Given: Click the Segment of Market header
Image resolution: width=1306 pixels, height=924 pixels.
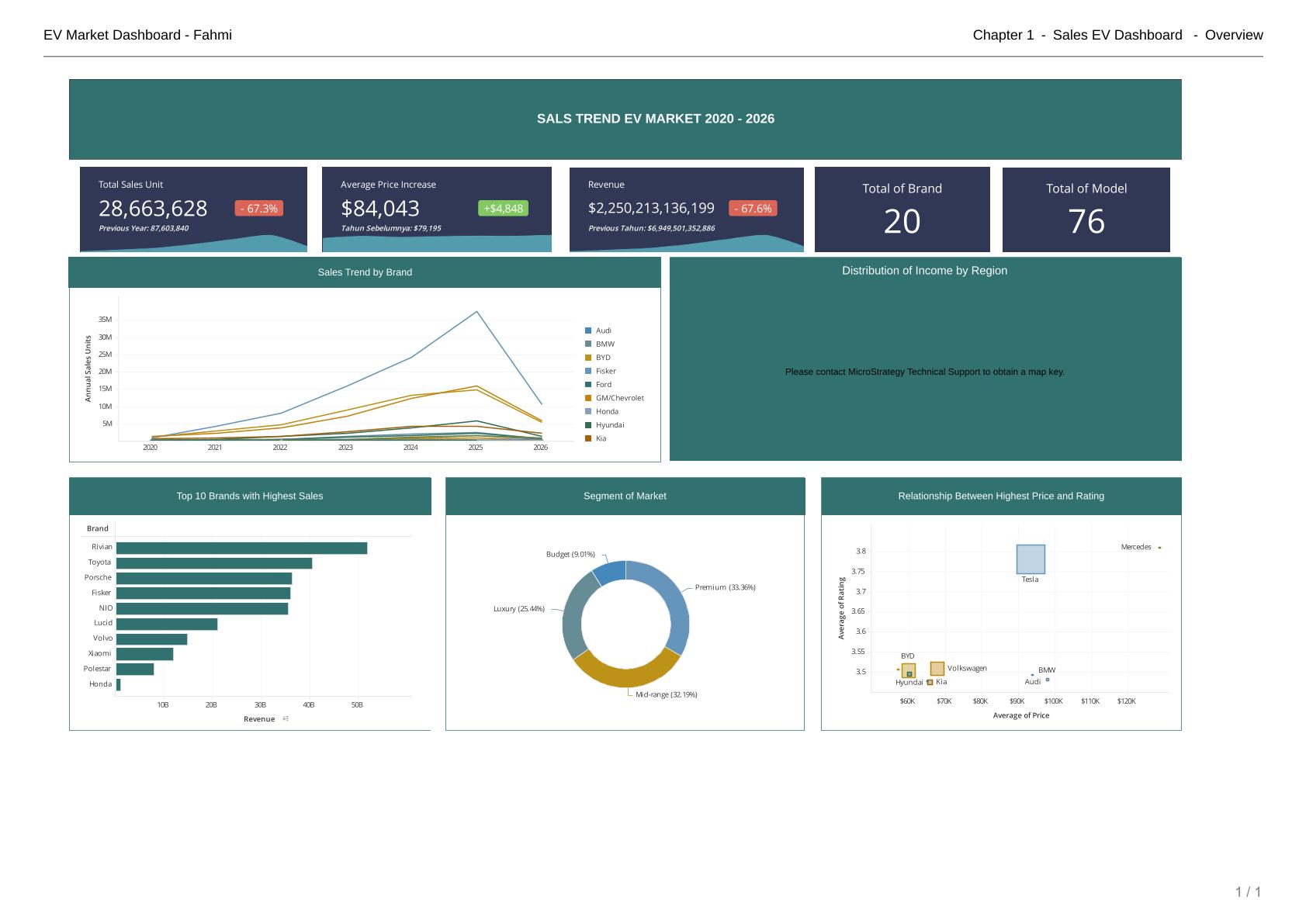Looking at the screenshot, I should point(625,496).
